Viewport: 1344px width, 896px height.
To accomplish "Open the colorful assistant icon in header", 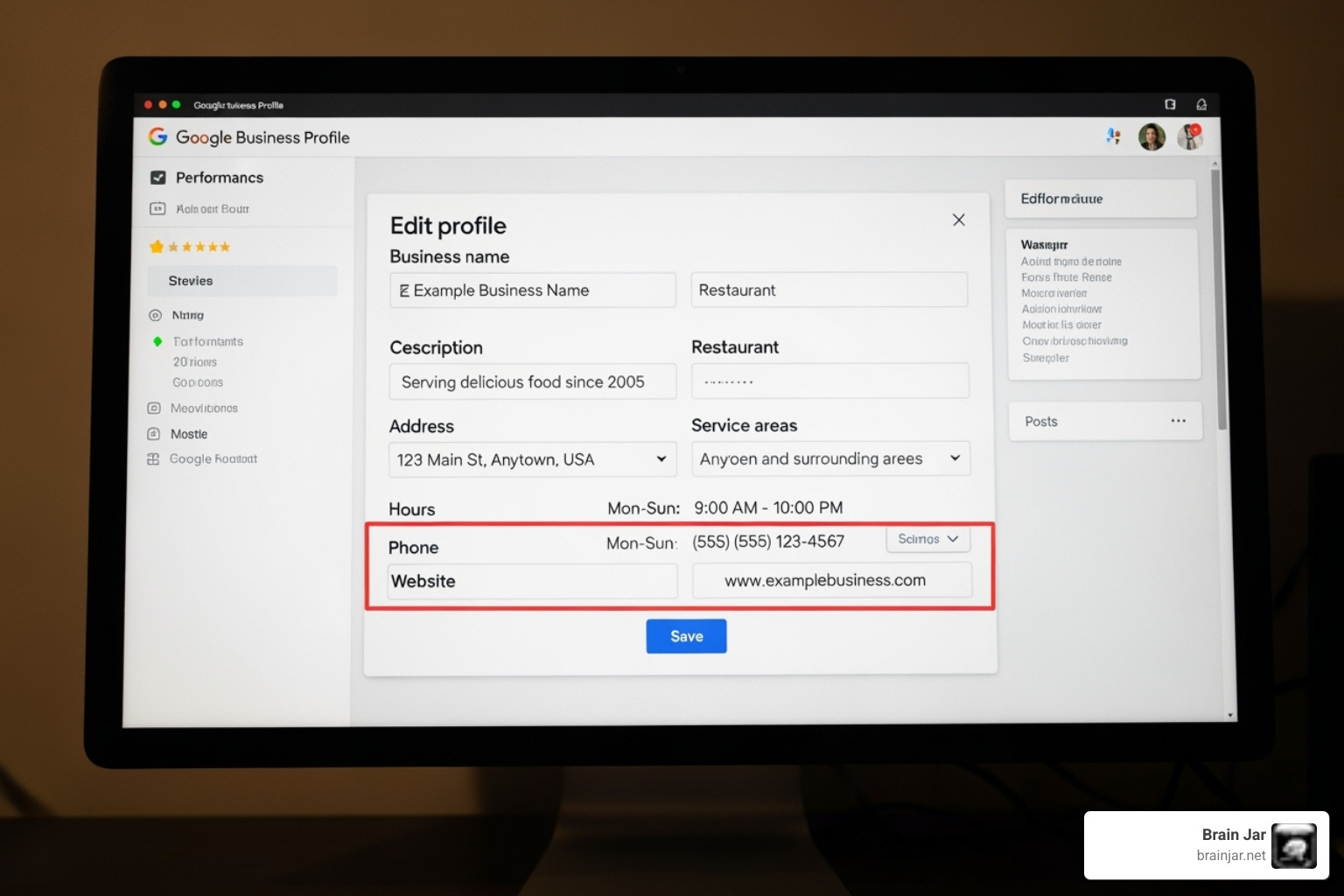I will (x=1113, y=136).
